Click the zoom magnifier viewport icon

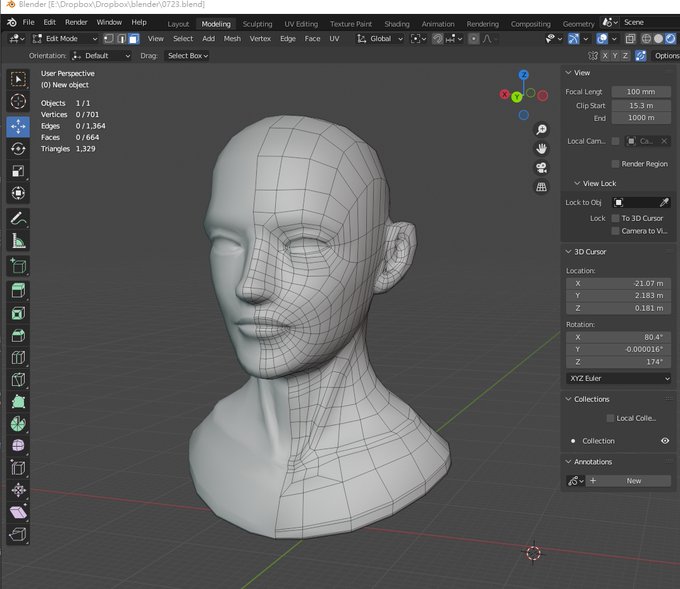pos(542,129)
